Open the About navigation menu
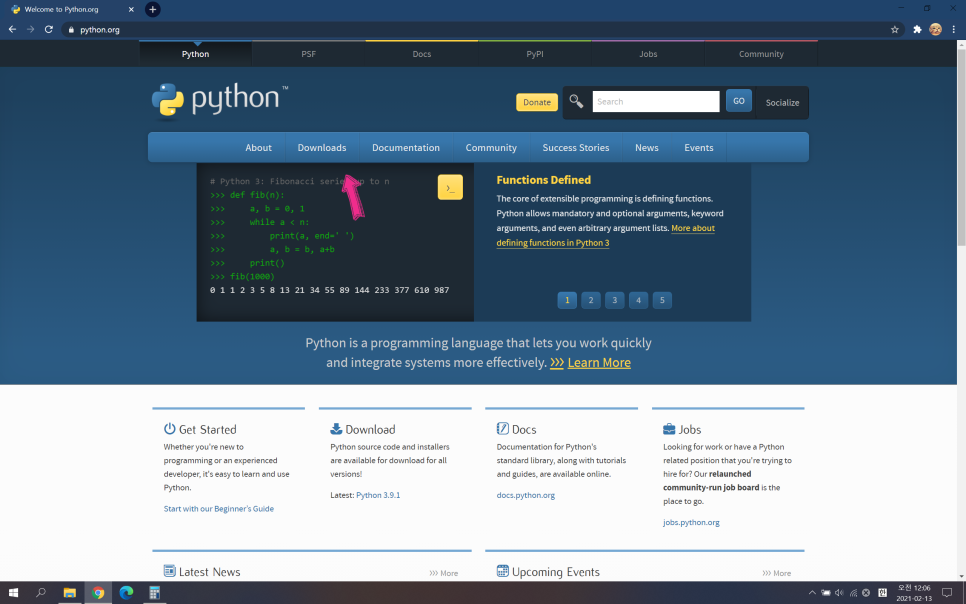Screen dimensions: 966x604 [x=258, y=148]
